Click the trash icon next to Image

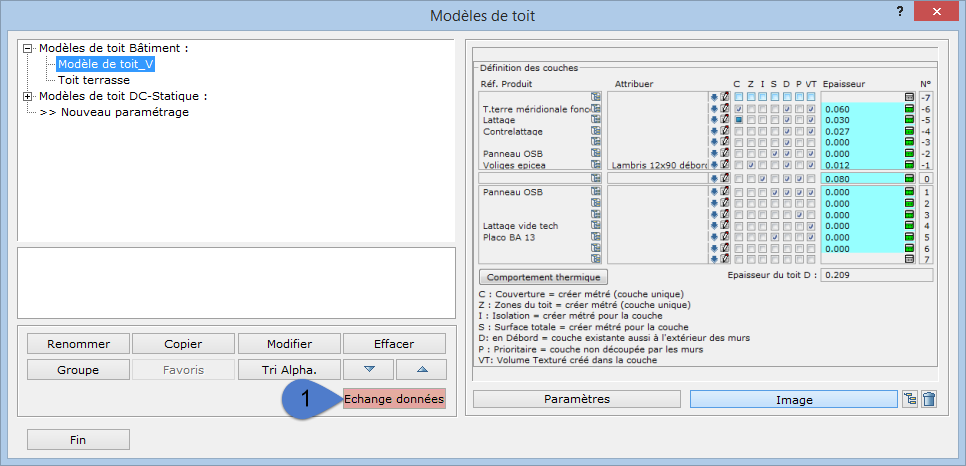pyautogui.click(x=929, y=399)
